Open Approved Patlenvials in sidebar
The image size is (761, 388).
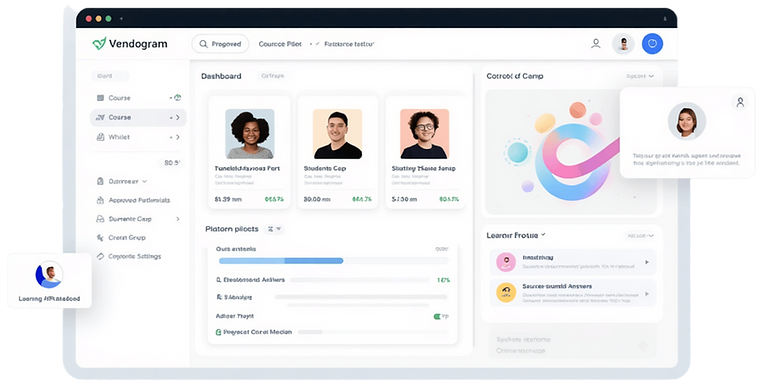pos(138,200)
